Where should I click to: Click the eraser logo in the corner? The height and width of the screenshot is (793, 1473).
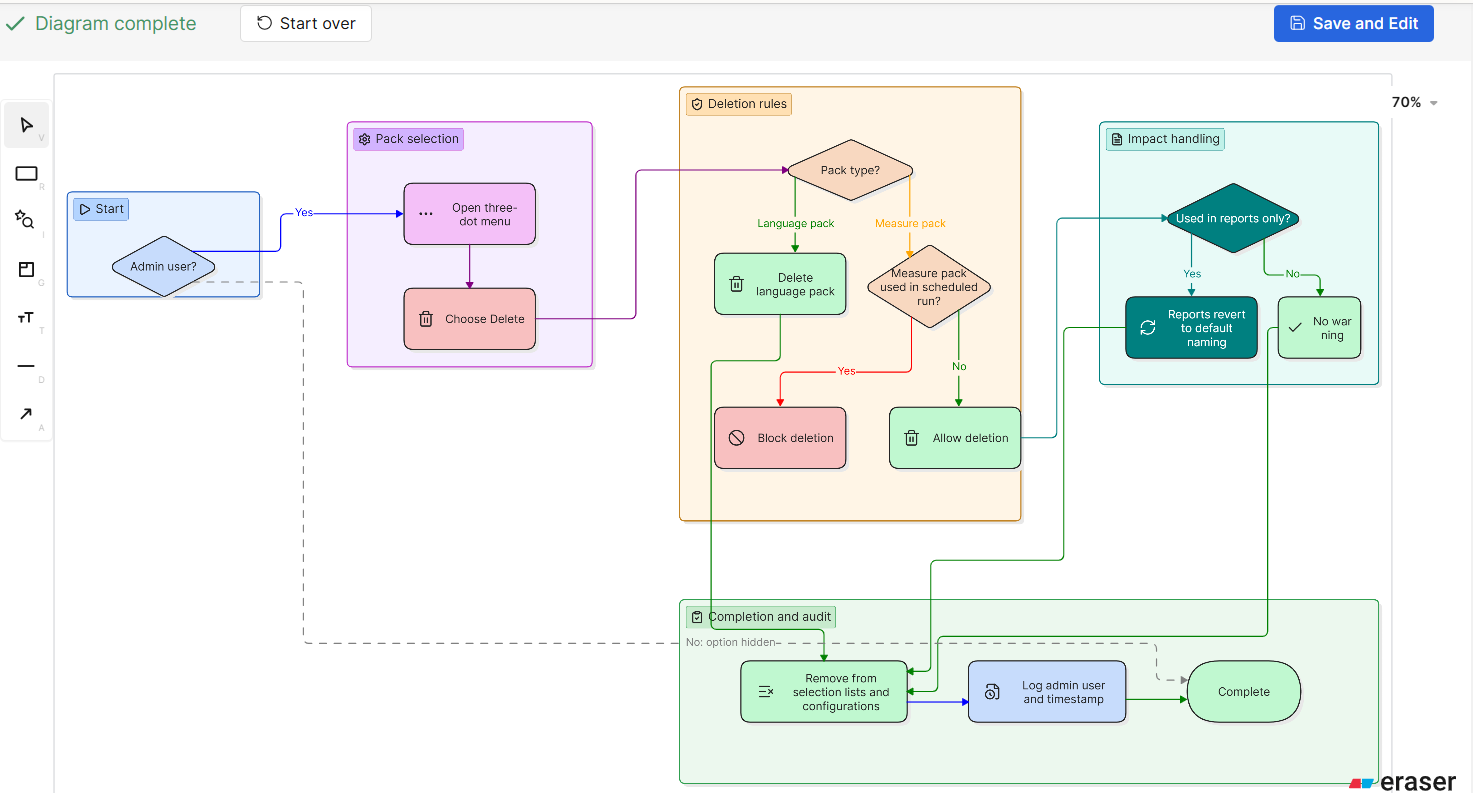(1403, 783)
